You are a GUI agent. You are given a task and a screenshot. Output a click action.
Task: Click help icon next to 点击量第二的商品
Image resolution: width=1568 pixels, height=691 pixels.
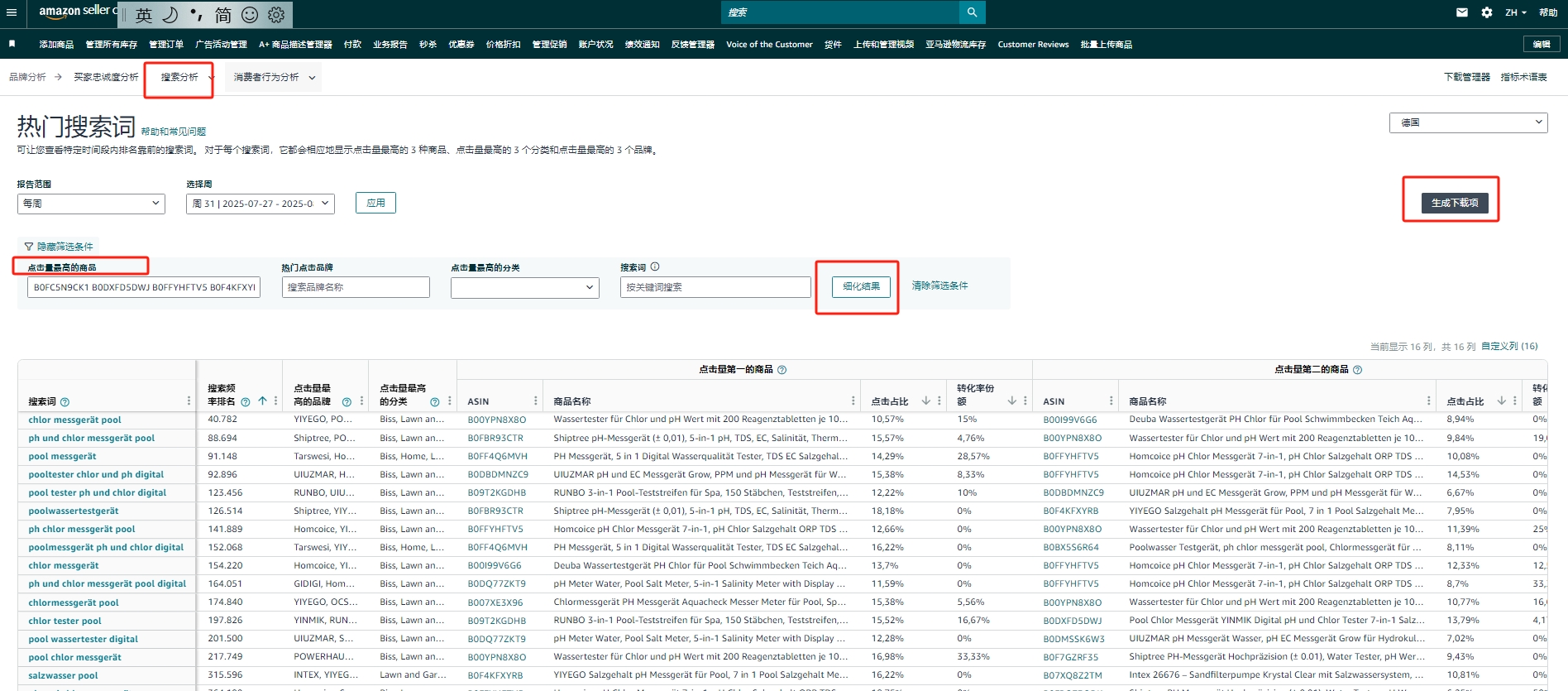click(x=1358, y=370)
